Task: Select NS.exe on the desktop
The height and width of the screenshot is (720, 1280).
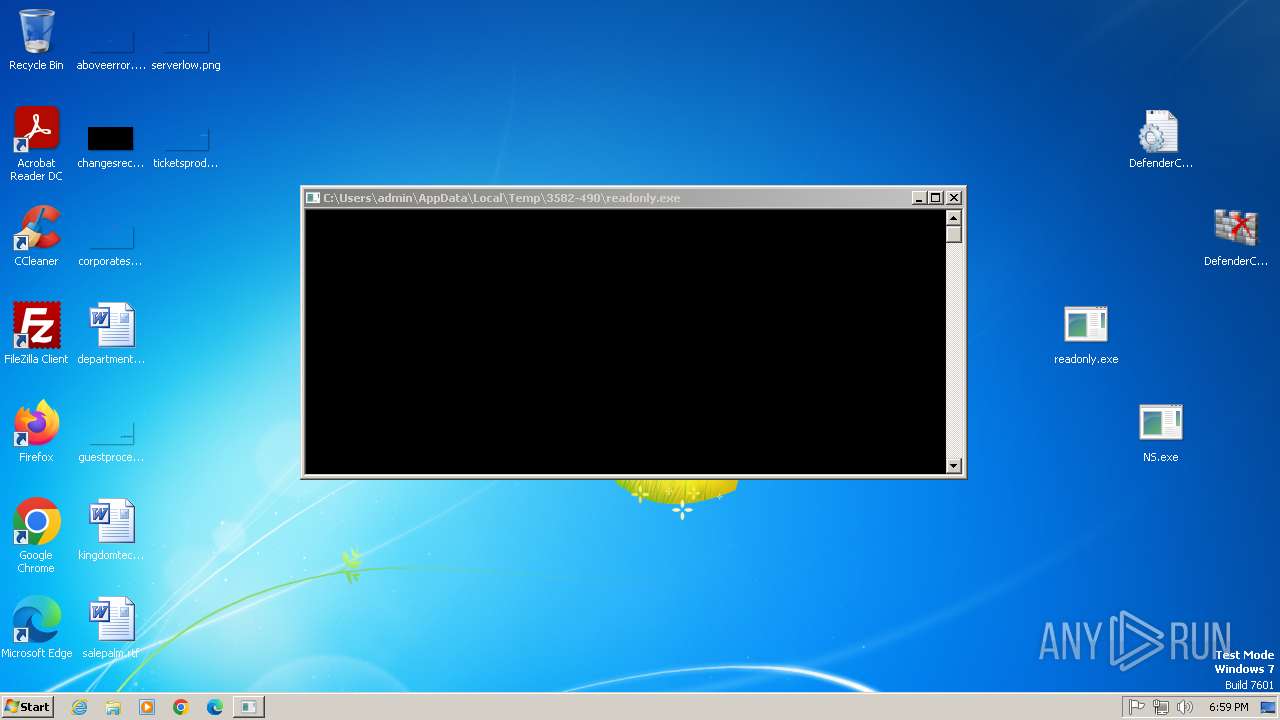Action: (x=1160, y=433)
